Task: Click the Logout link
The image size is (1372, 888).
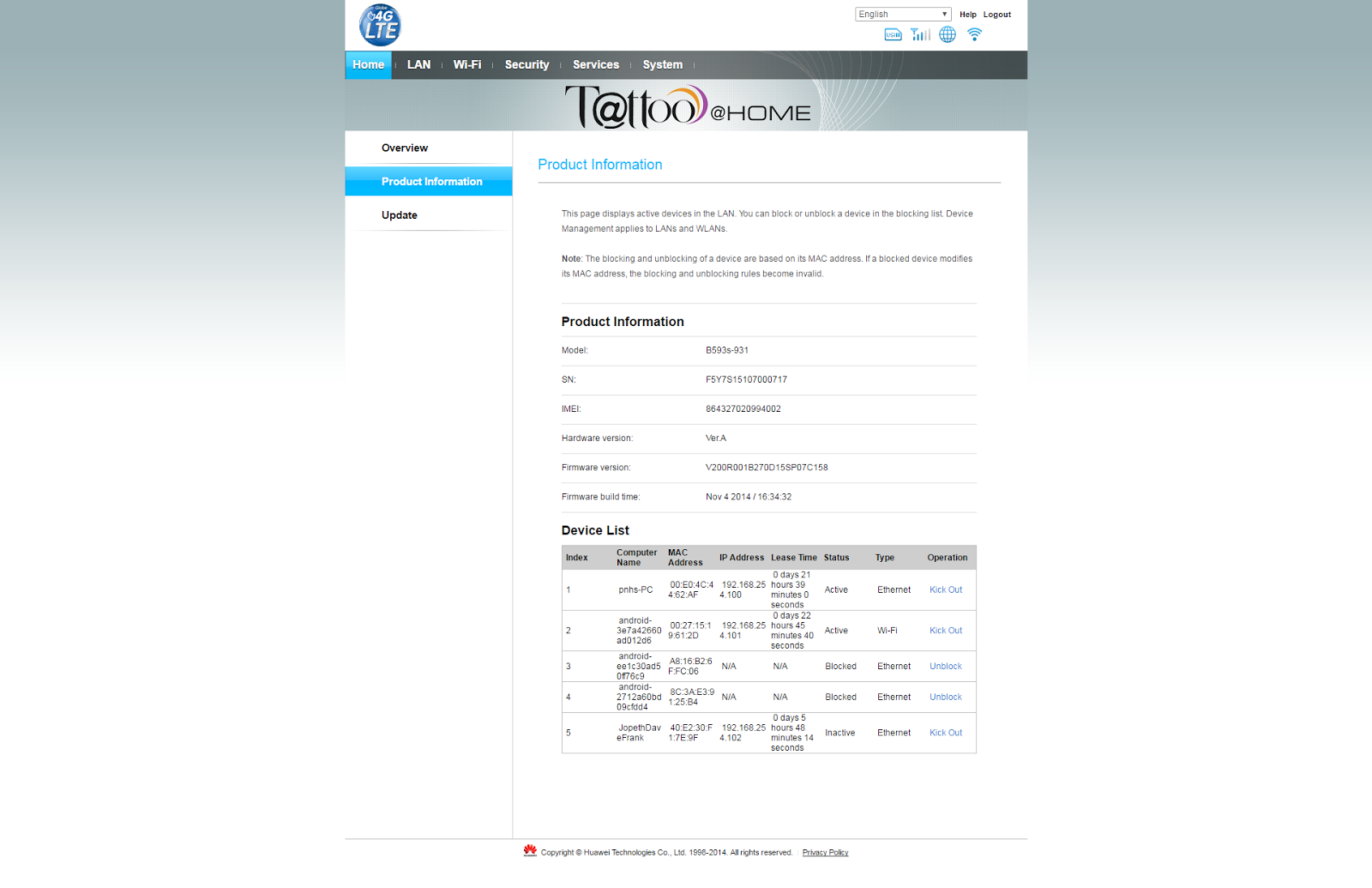Action: tap(997, 15)
